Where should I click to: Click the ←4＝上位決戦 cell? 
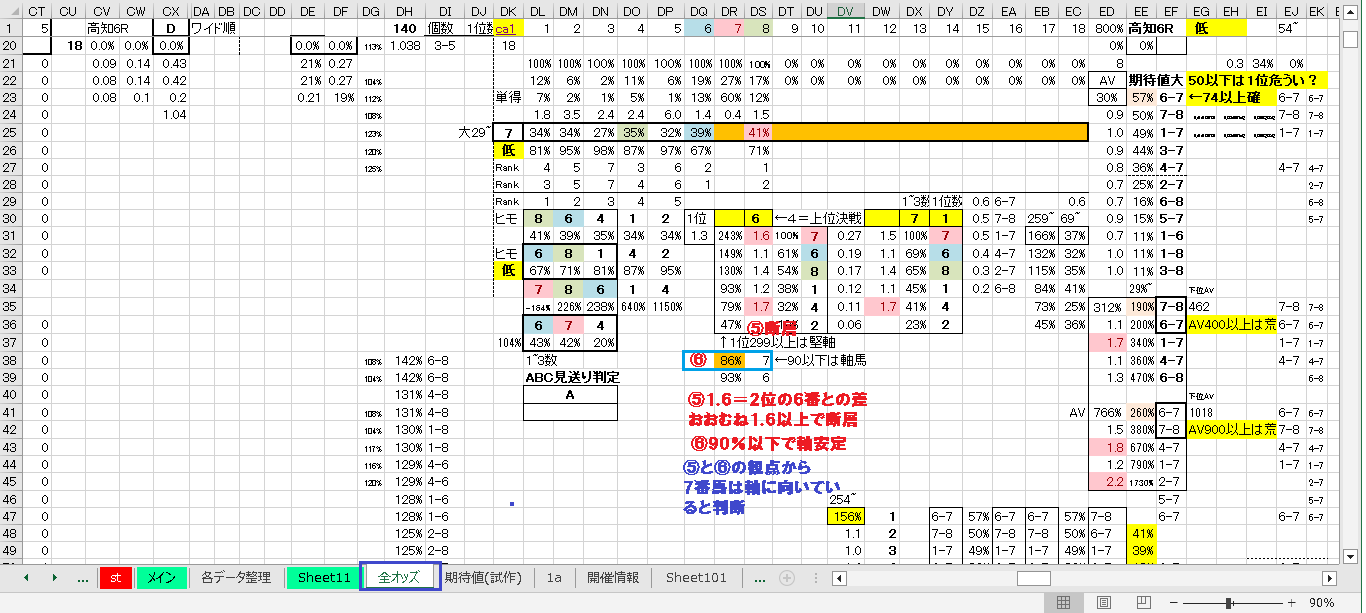tap(816, 218)
